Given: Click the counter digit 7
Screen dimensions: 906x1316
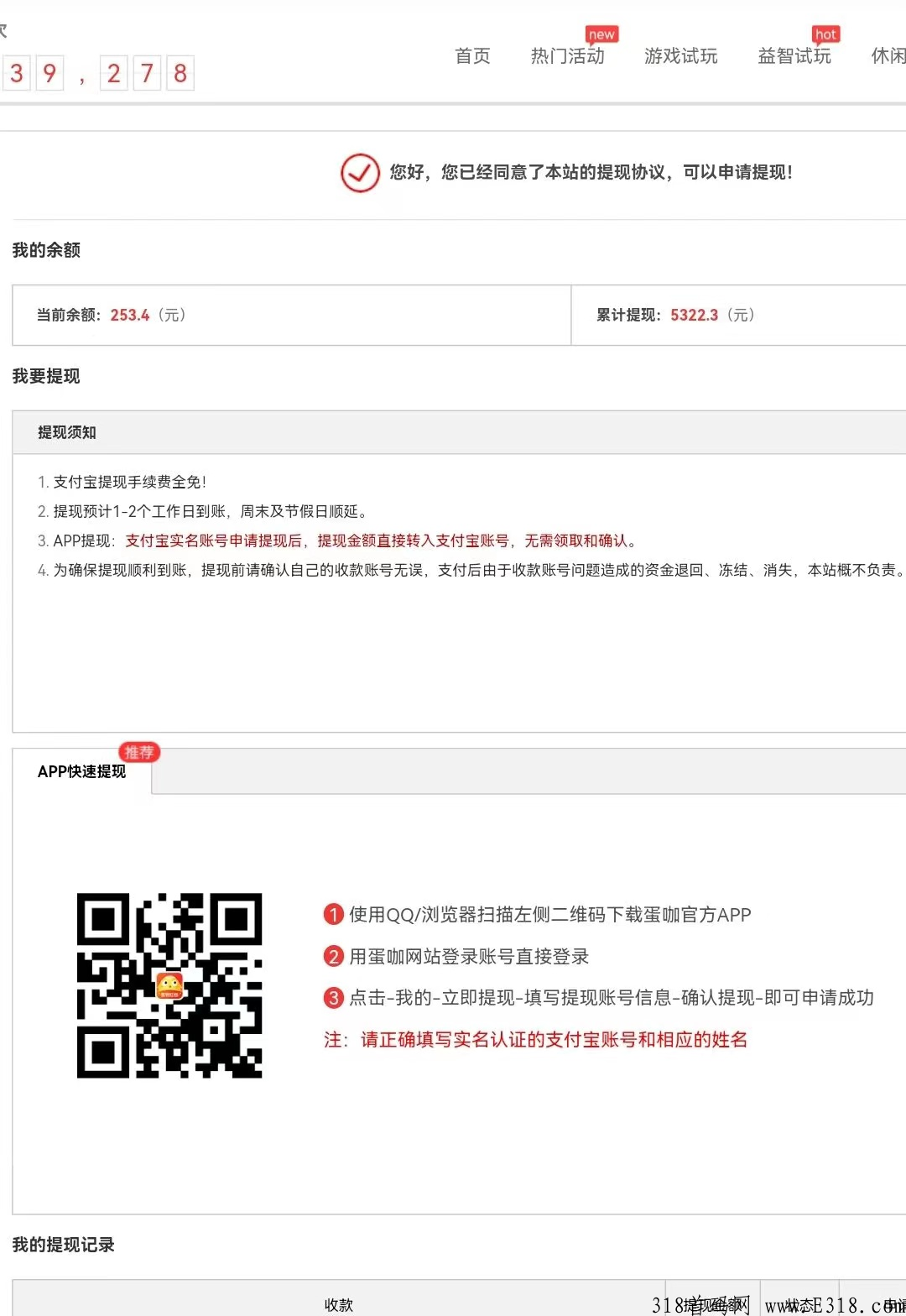Looking at the screenshot, I should [x=147, y=74].
